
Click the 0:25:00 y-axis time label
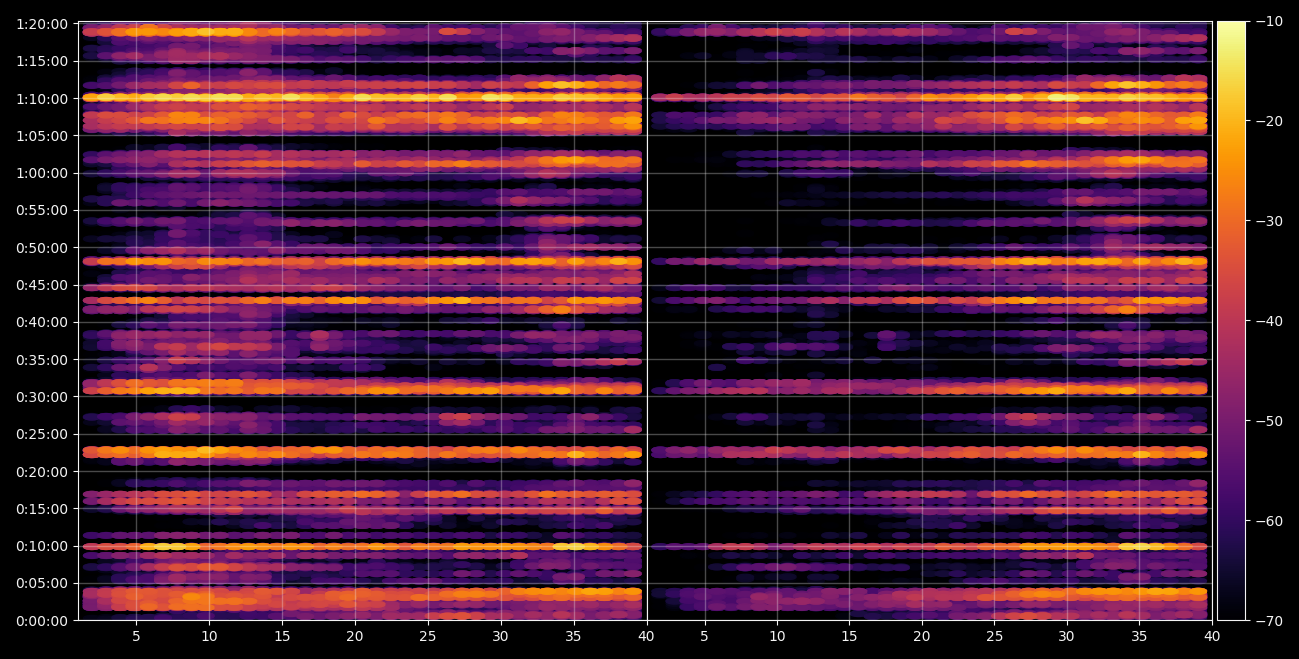pyautogui.click(x=44, y=434)
